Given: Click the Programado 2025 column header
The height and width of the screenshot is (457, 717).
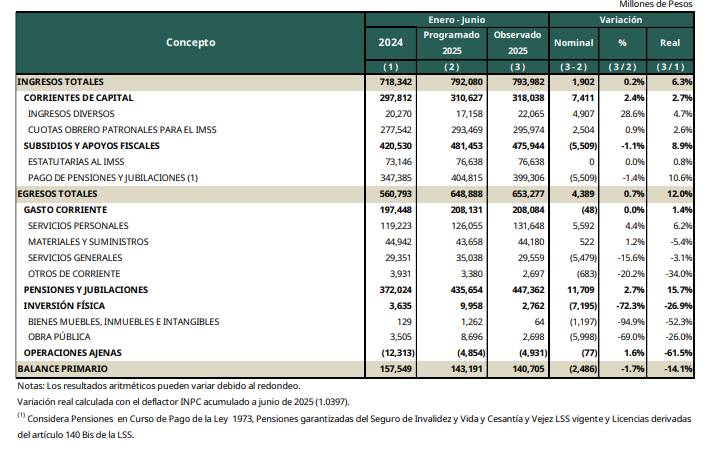Looking at the screenshot, I should pyautogui.click(x=452, y=42).
